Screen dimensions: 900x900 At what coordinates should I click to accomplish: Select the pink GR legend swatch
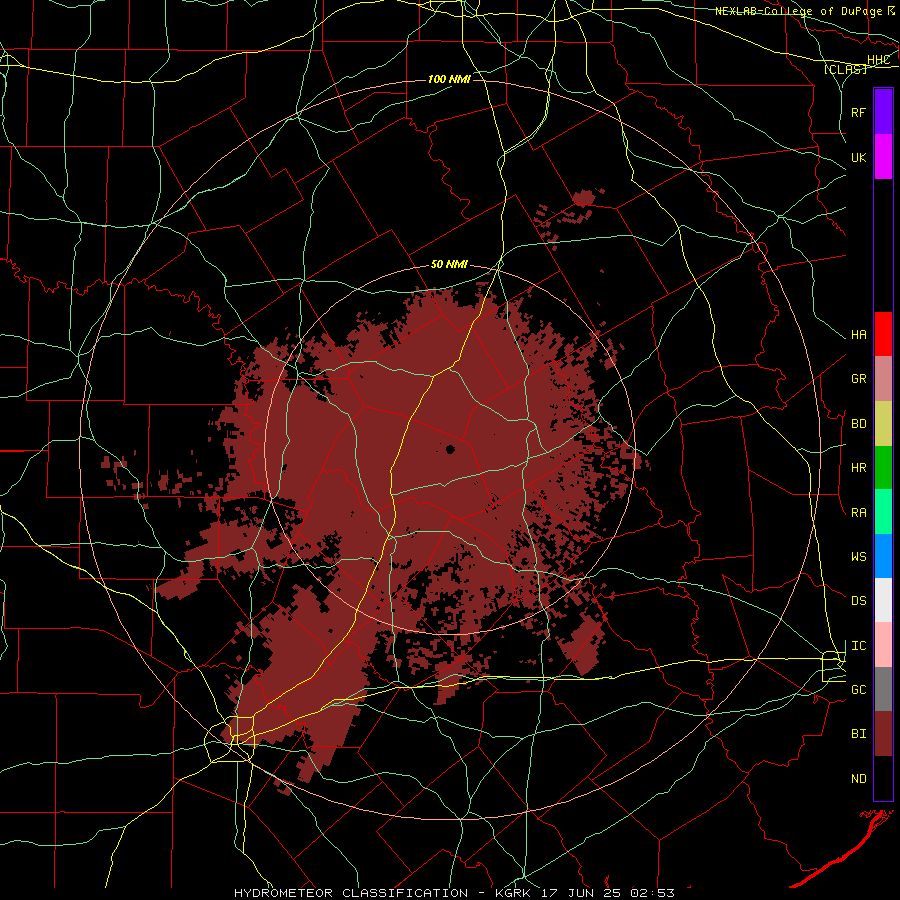[883, 378]
